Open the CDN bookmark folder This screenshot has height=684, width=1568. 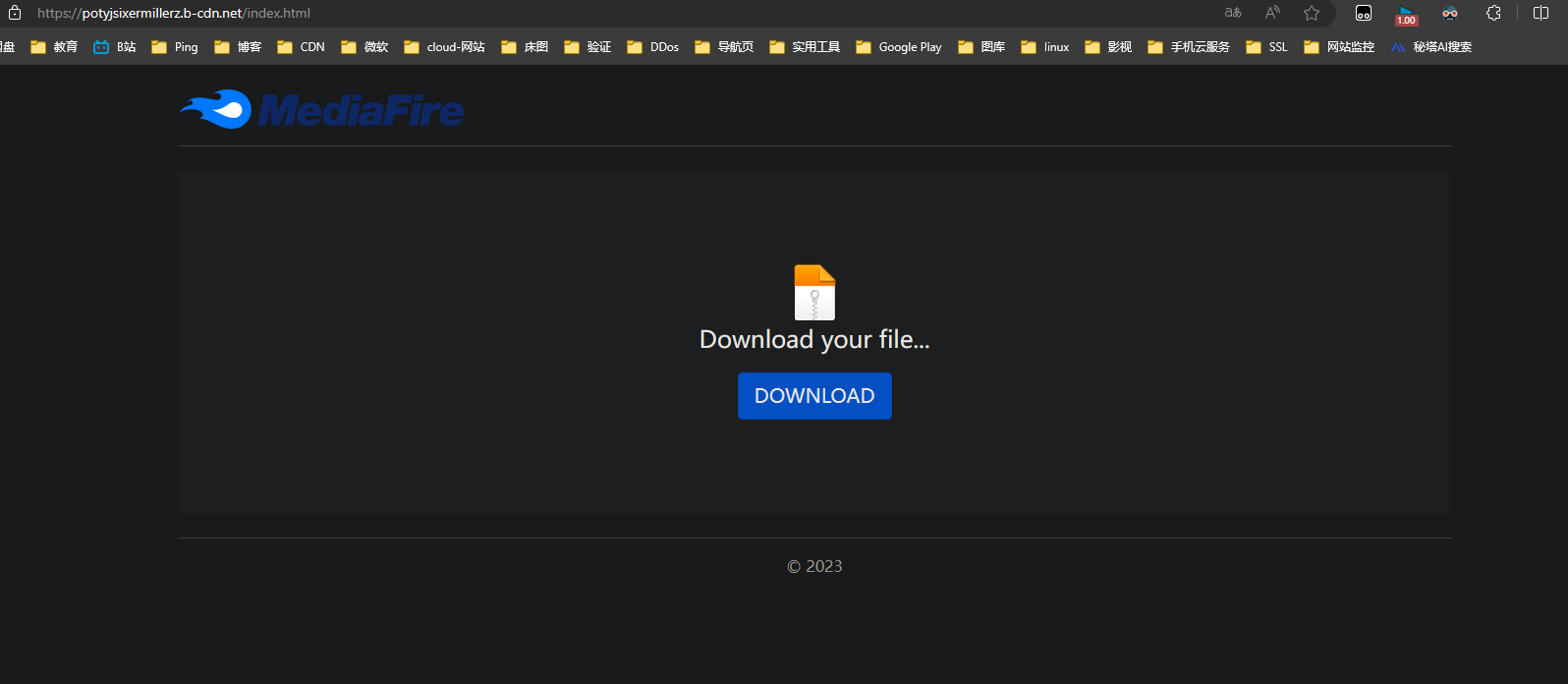click(301, 47)
